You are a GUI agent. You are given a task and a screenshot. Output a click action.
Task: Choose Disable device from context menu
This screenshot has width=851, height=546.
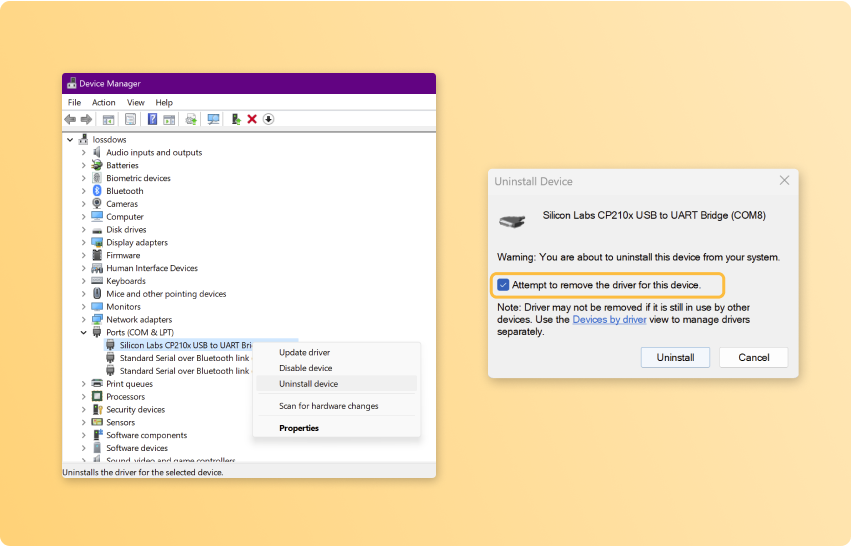coord(336,368)
